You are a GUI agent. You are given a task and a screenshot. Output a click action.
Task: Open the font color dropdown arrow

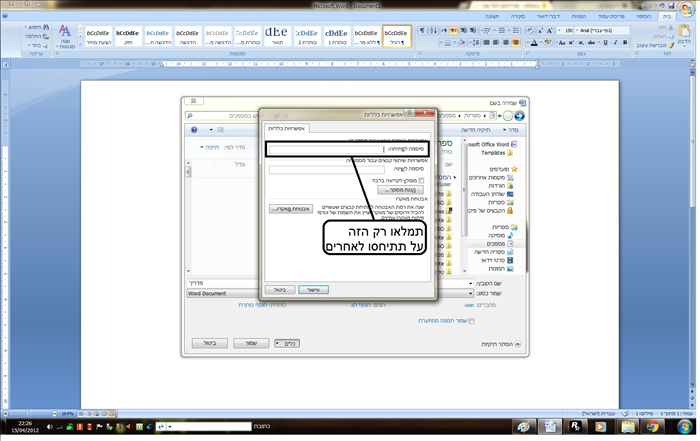click(528, 42)
